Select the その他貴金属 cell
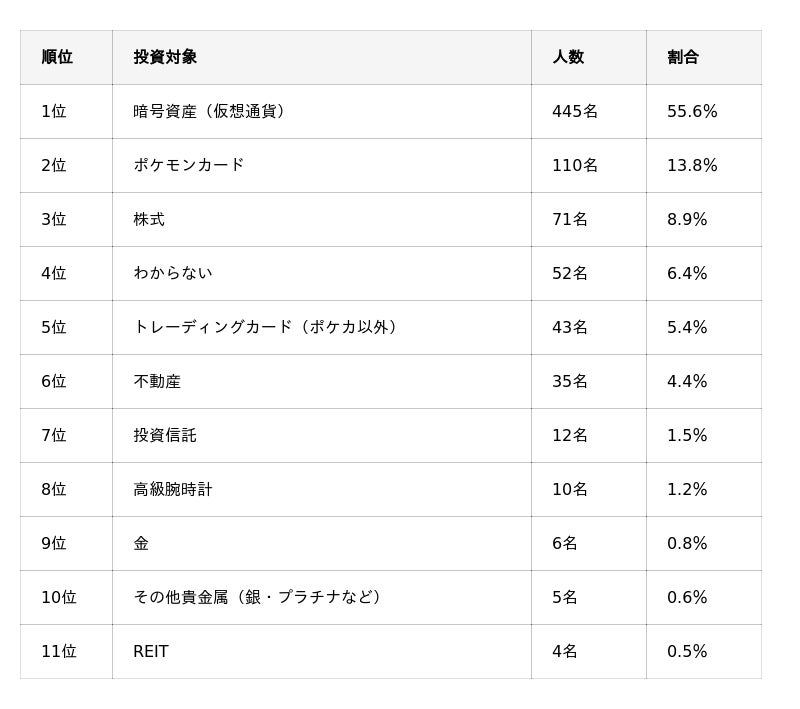 click(x=260, y=597)
